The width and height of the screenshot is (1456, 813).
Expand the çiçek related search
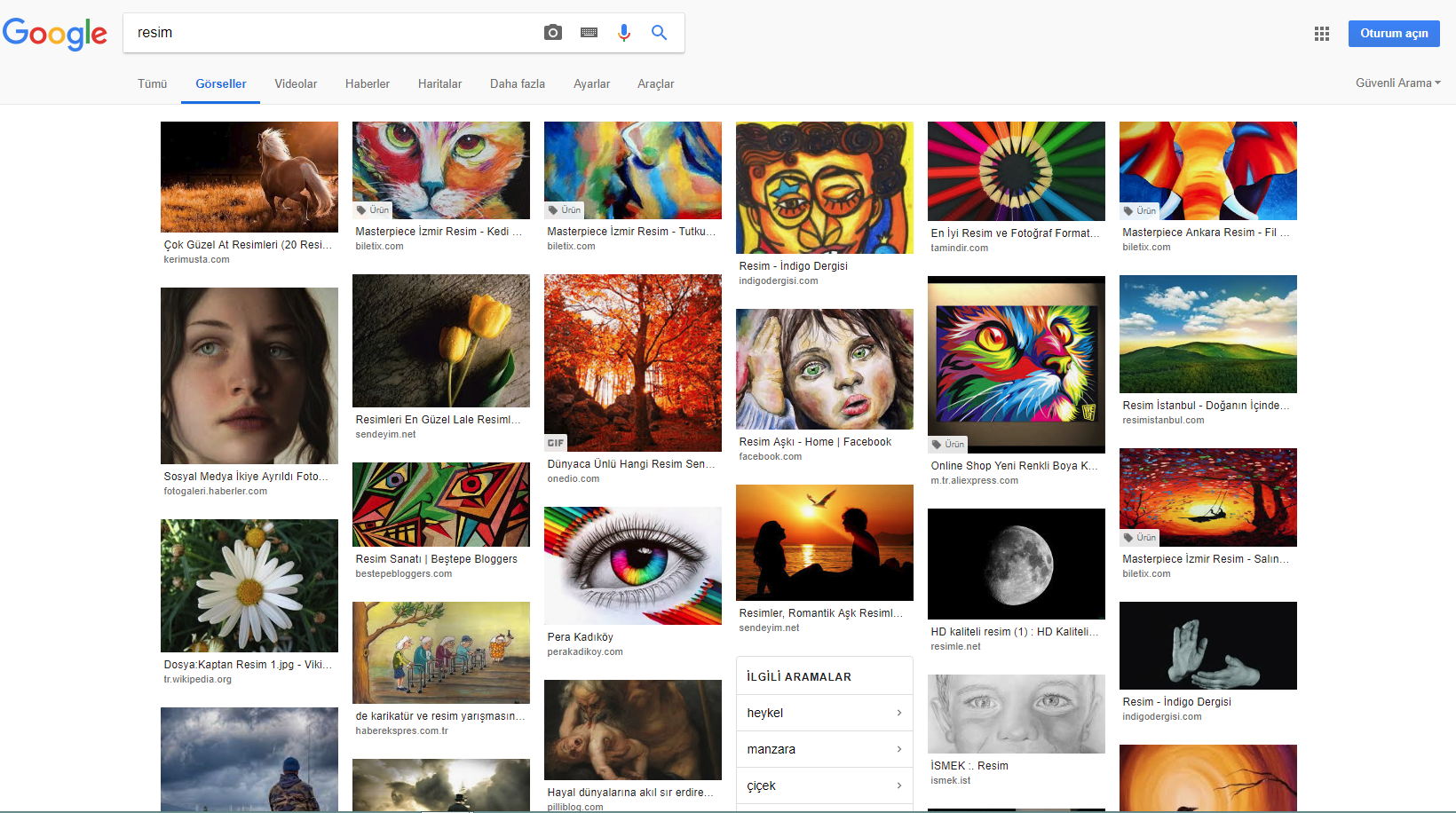point(825,785)
